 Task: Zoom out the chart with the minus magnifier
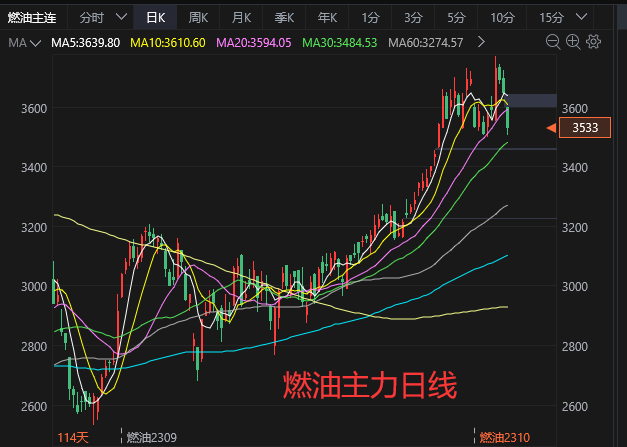pos(553,42)
